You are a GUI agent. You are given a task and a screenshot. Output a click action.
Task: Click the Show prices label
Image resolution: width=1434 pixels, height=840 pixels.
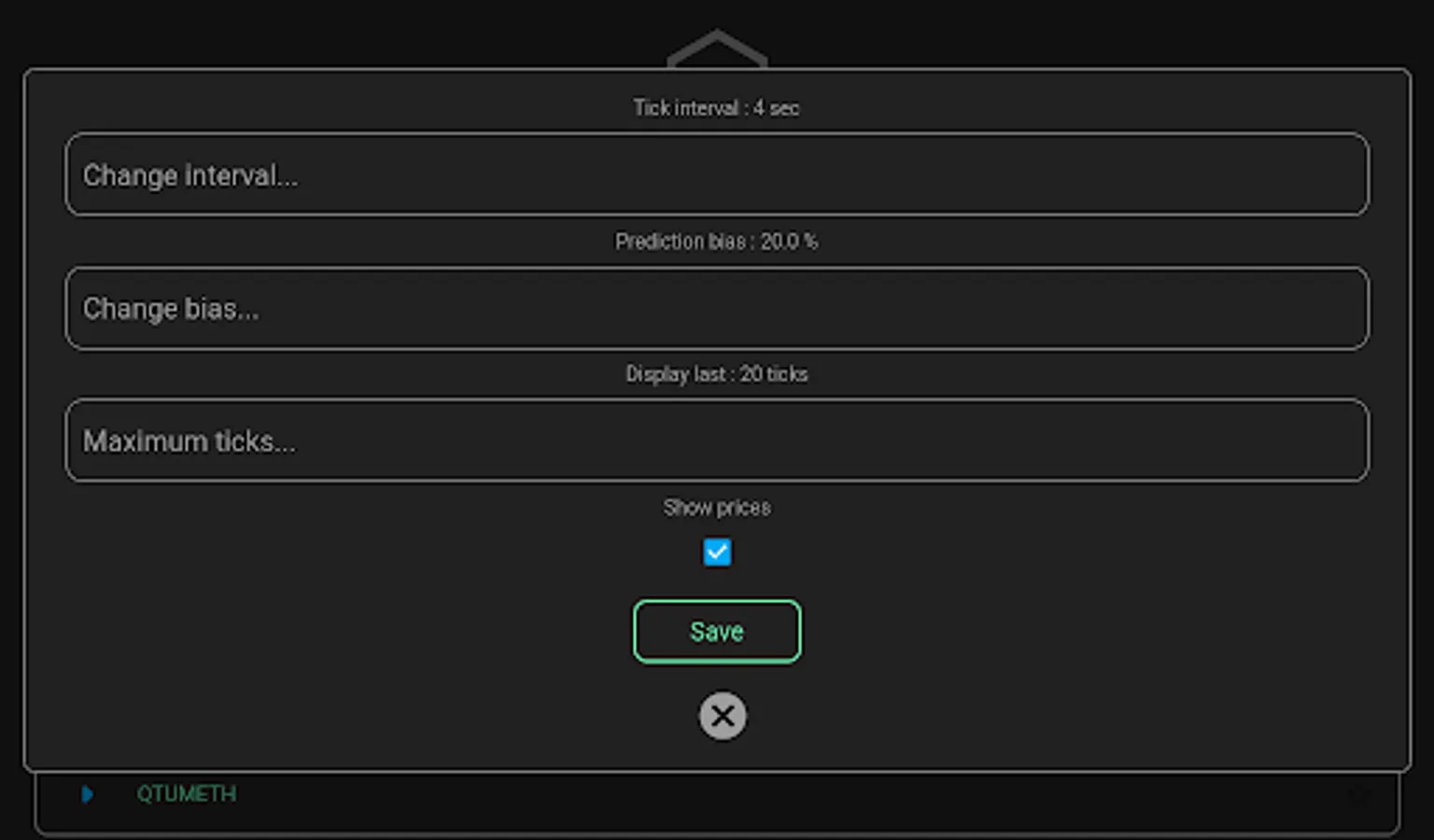(717, 508)
